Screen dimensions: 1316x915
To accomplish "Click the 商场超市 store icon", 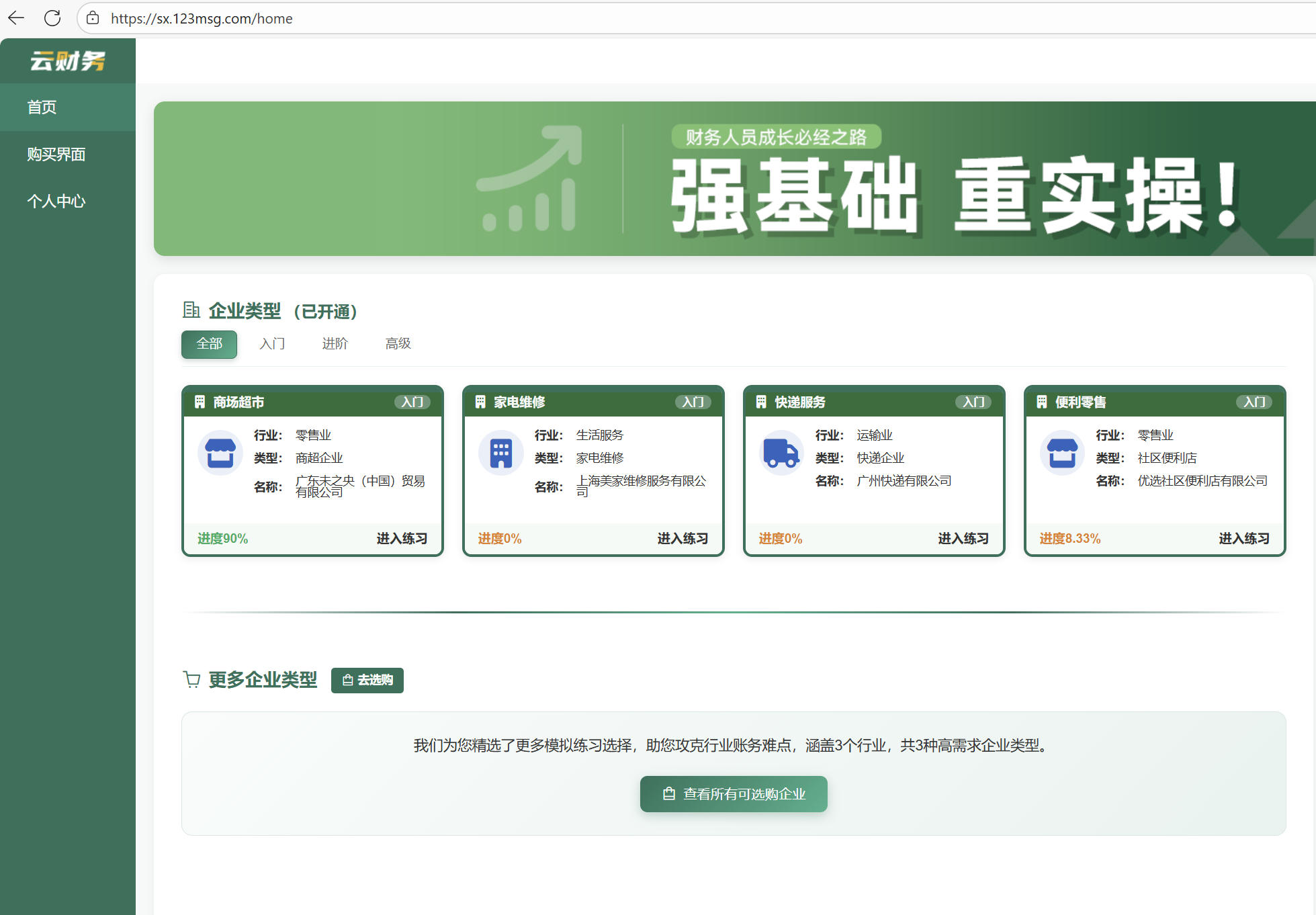I will [220, 453].
